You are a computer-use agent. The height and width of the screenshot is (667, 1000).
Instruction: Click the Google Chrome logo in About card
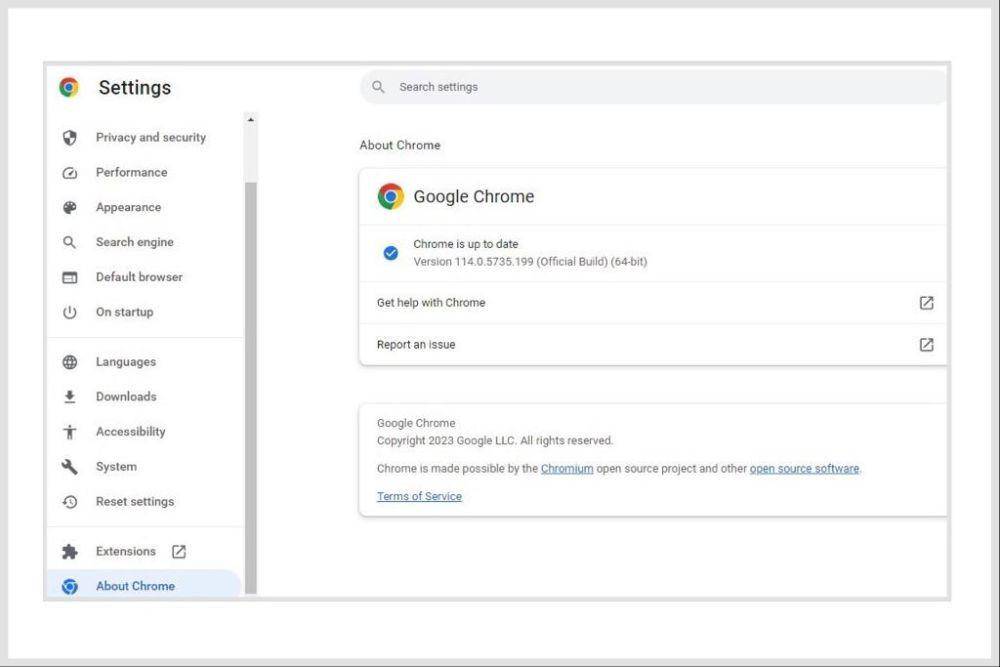click(x=390, y=196)
